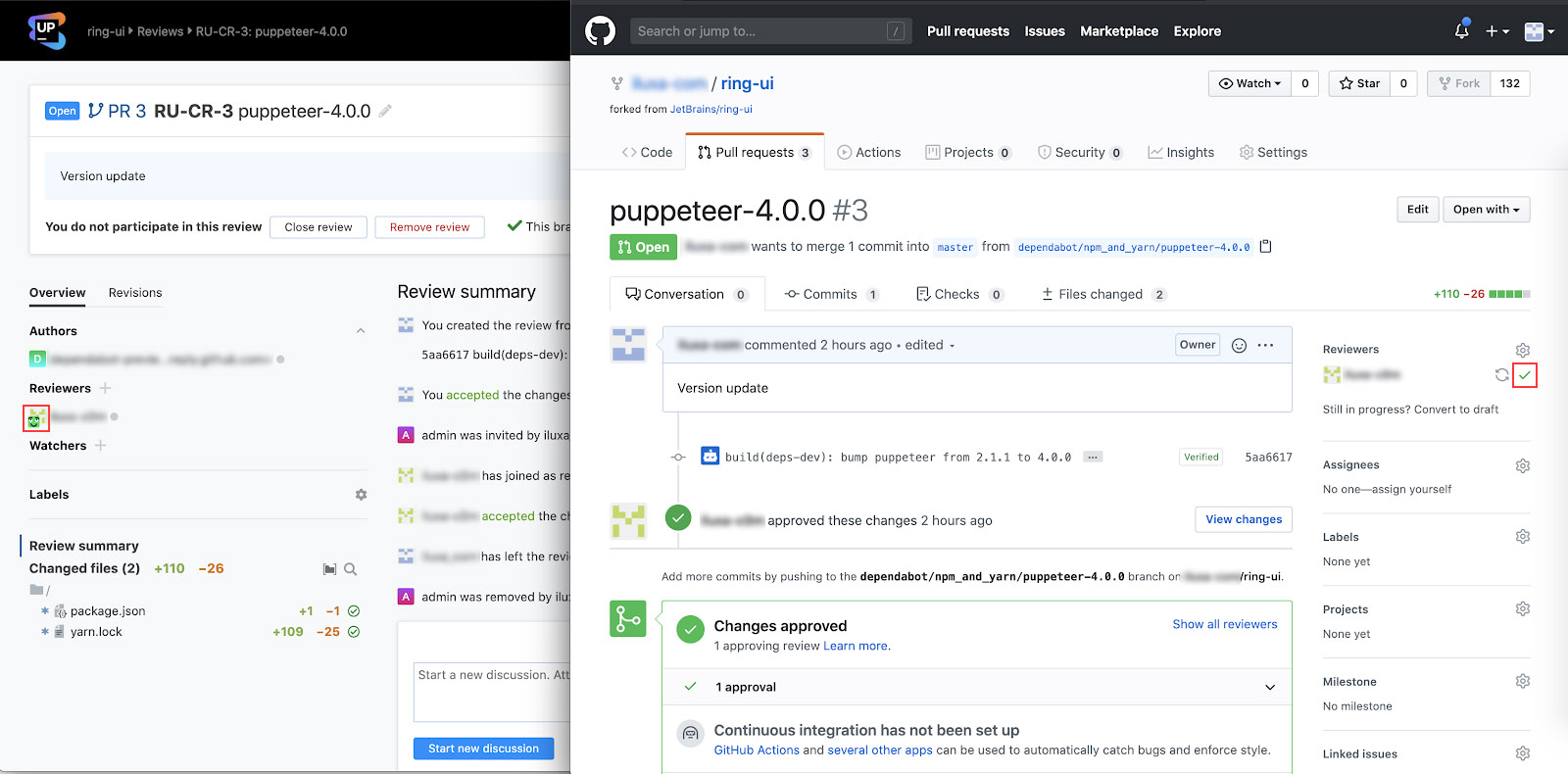Image resolution: width=1568 pixels, height=774 pixels.
Task: Click Show all reviewers link
Action: click(x=1225, y=624)
